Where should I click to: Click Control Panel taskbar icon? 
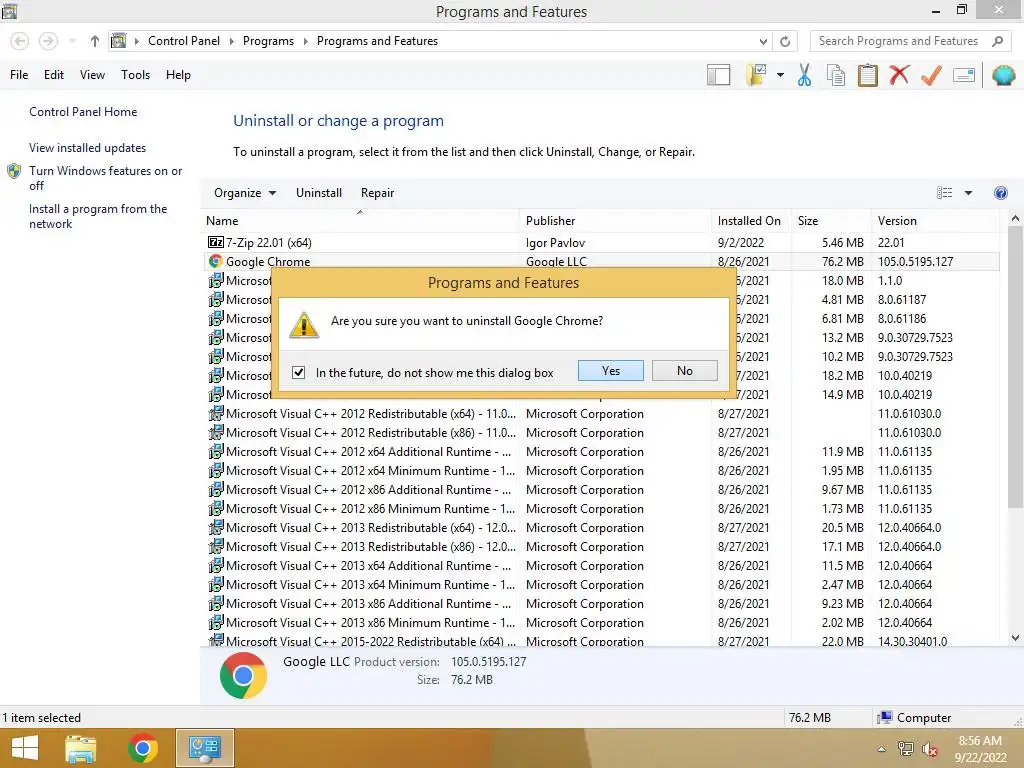pyautogui.click(x=204, y=748)
